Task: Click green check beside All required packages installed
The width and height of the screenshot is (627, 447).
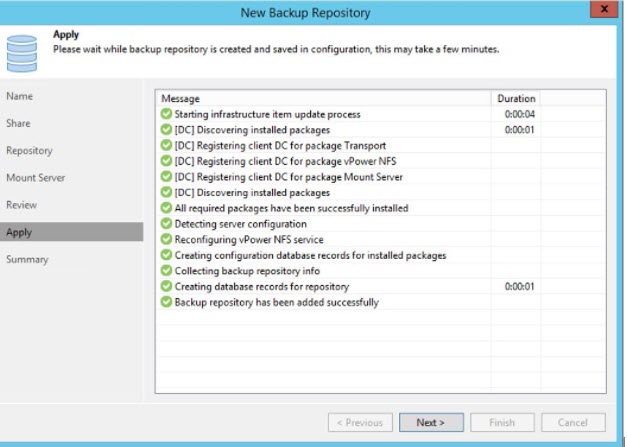Action: 166,208
